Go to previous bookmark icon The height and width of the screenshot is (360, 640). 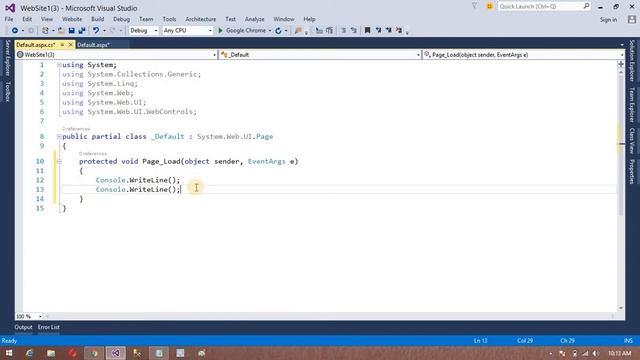(x=378, y=31)
